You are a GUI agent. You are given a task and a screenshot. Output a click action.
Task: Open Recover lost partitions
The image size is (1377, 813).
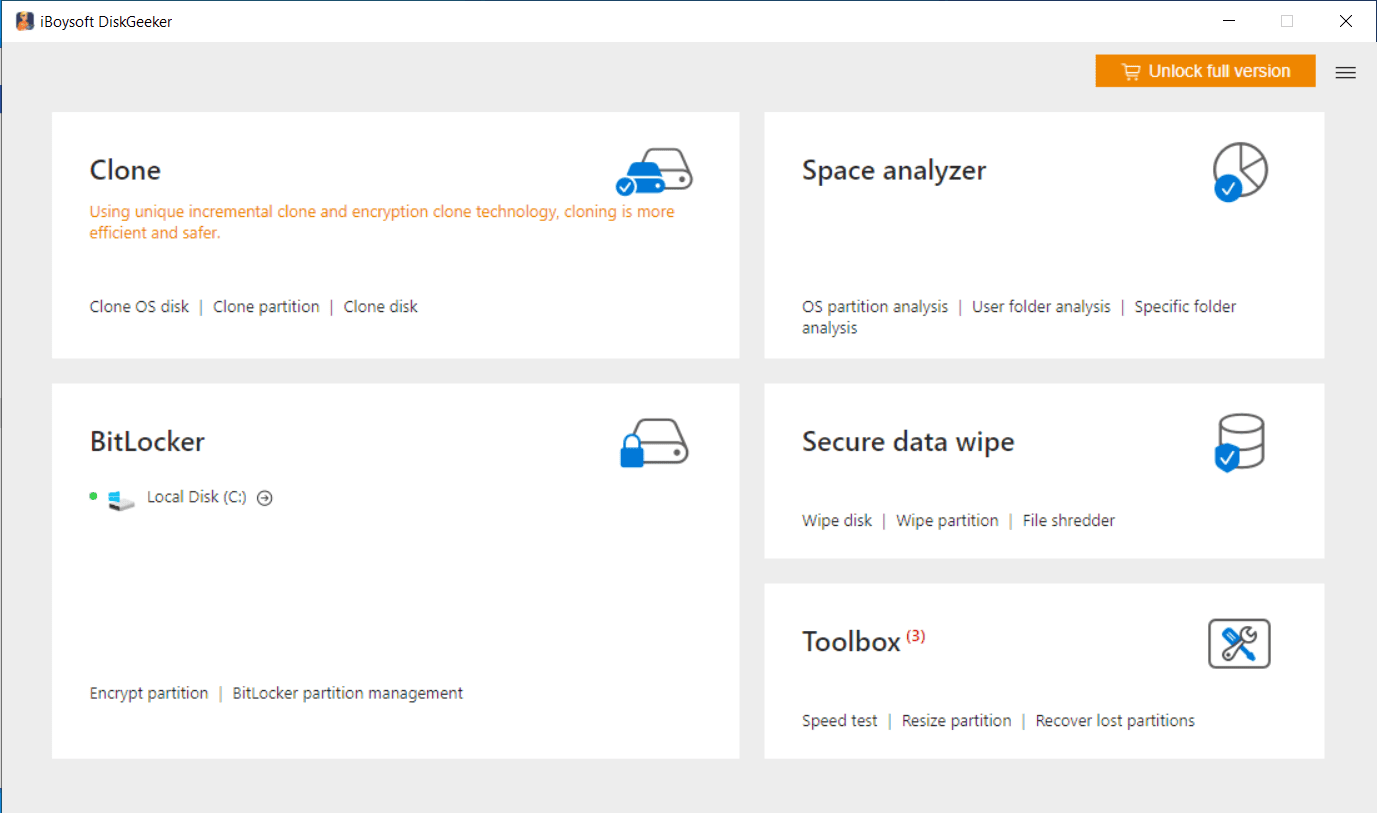coord(1115,721)
